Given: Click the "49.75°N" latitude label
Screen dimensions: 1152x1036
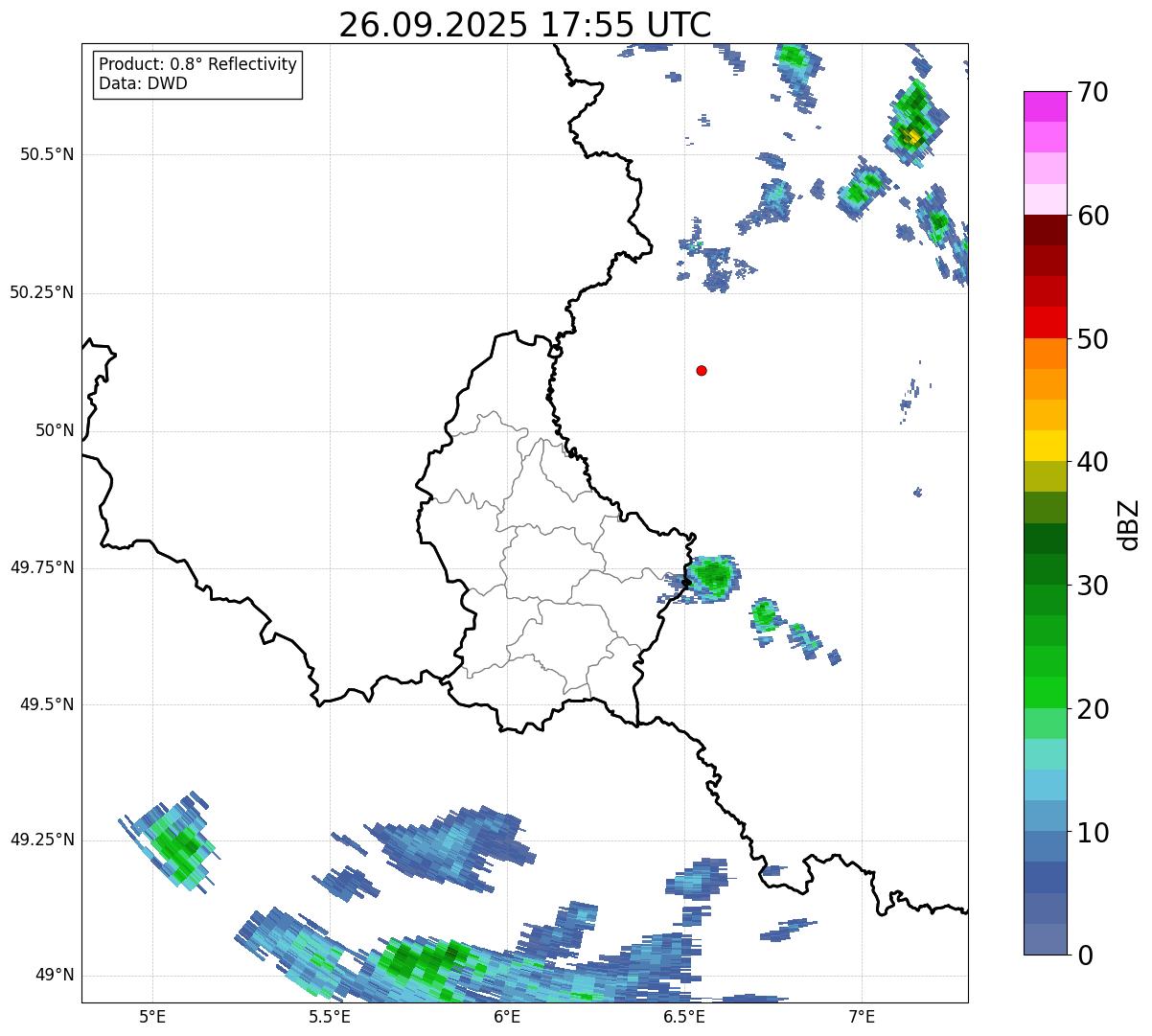Looking at the screenshot, I should coord(42,567).
